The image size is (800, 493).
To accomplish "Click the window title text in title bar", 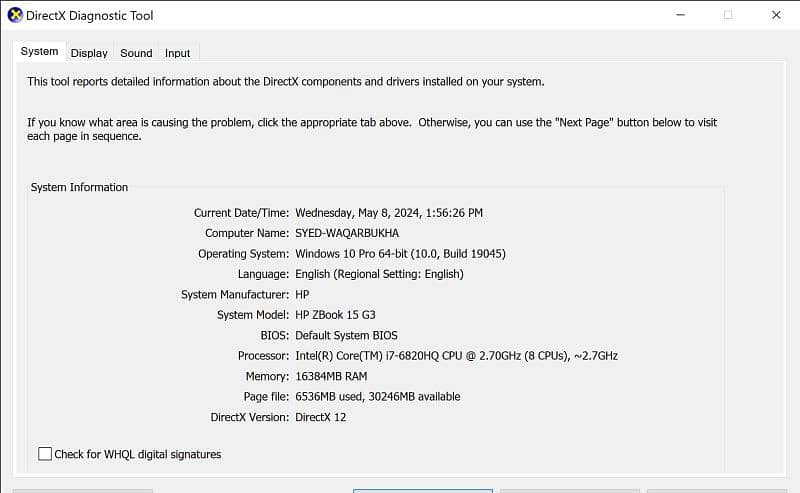I will click(89, 16).
